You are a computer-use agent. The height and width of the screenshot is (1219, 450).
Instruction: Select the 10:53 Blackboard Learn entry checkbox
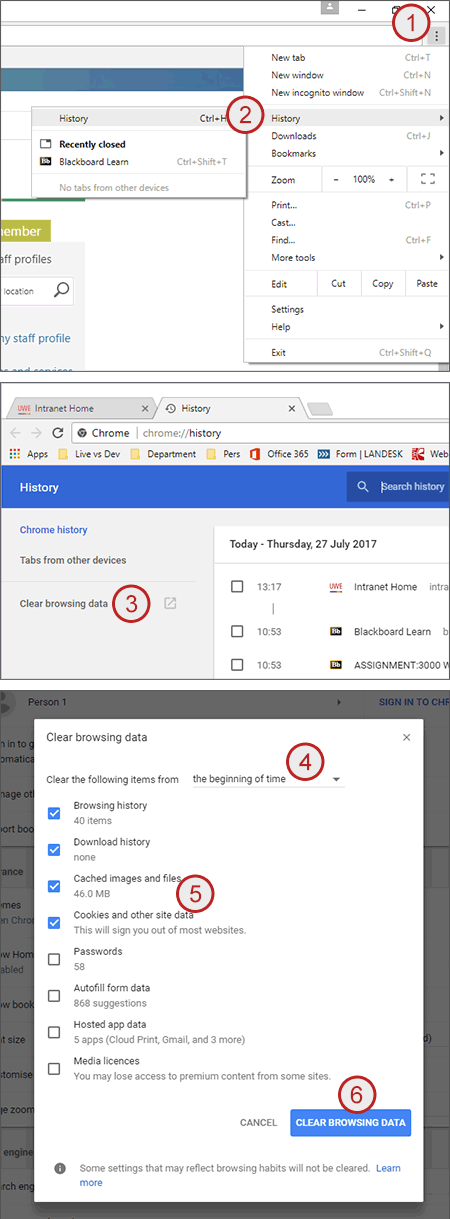click(237, 631)
